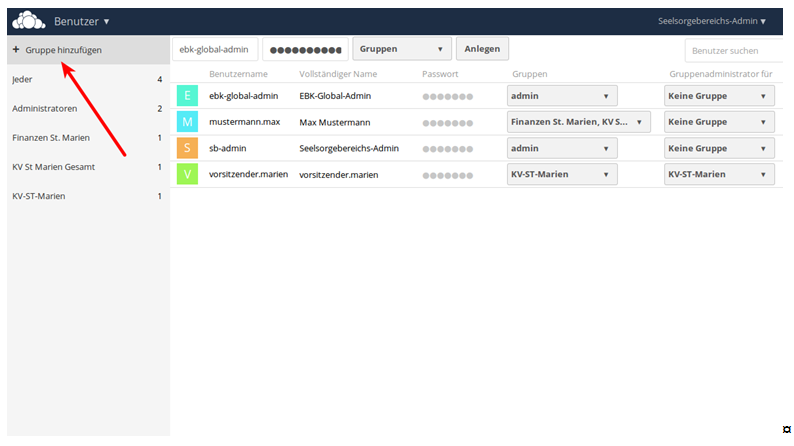794x446 pixels.
Task: Click password dots of sb-admin
Action: (448, 149)
